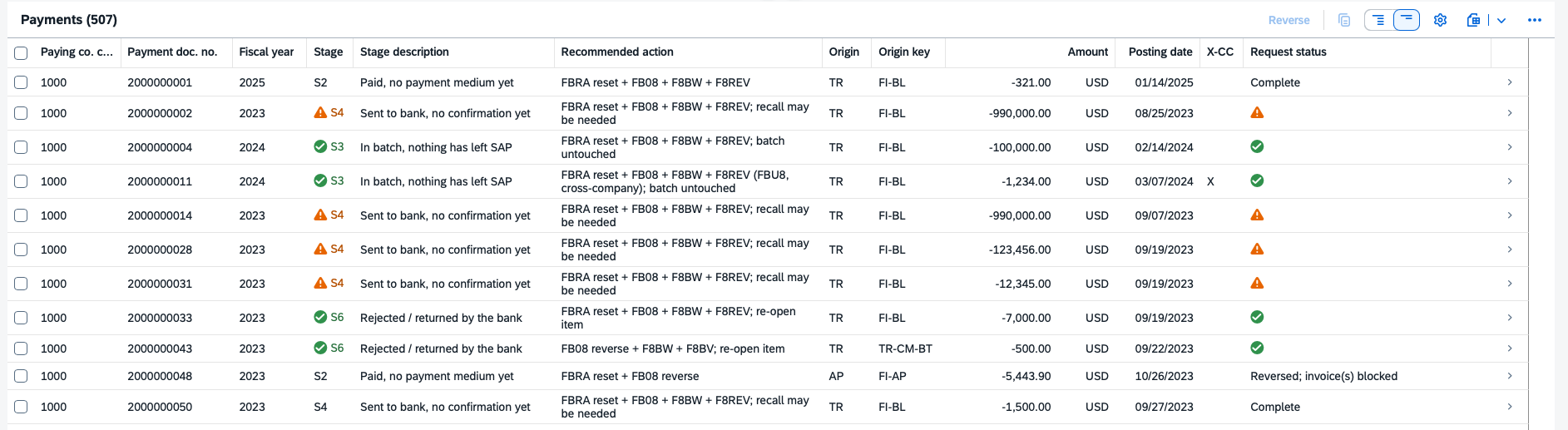Switch to show more per row view

click(x=1378, y=20)
